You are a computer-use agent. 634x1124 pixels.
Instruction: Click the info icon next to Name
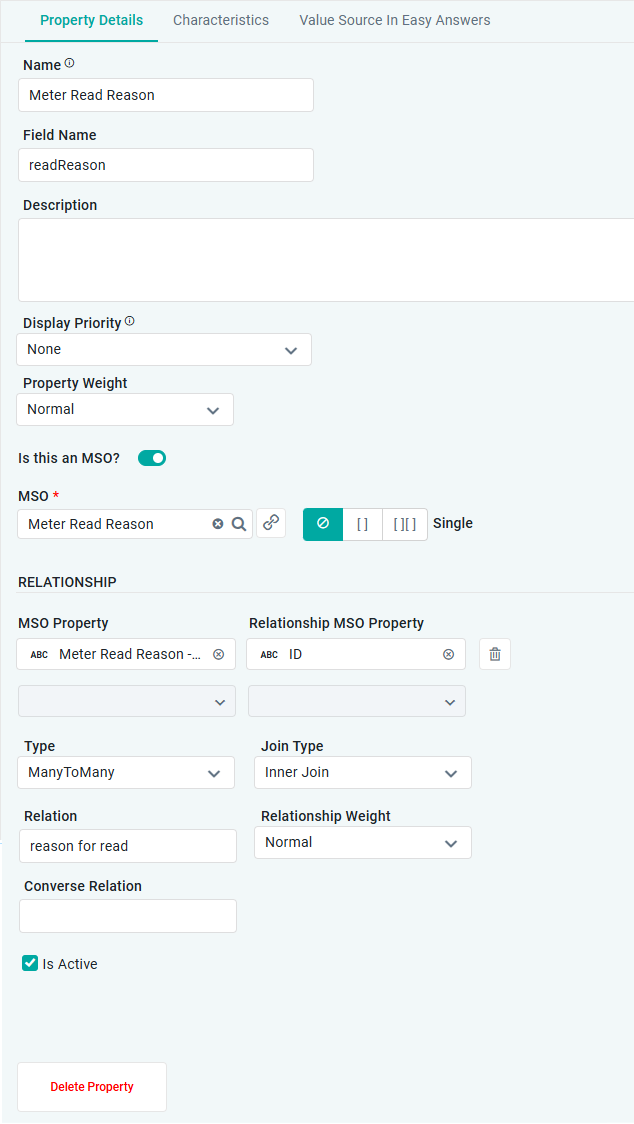[70, 63]
